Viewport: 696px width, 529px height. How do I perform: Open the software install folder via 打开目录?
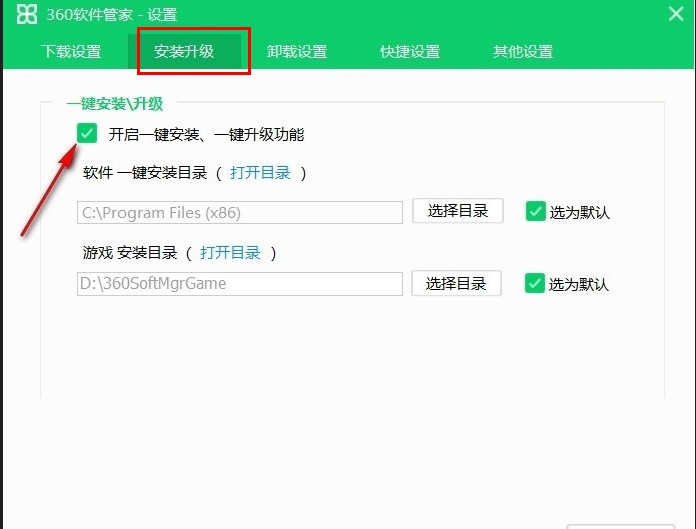click(x=260, y=173)
